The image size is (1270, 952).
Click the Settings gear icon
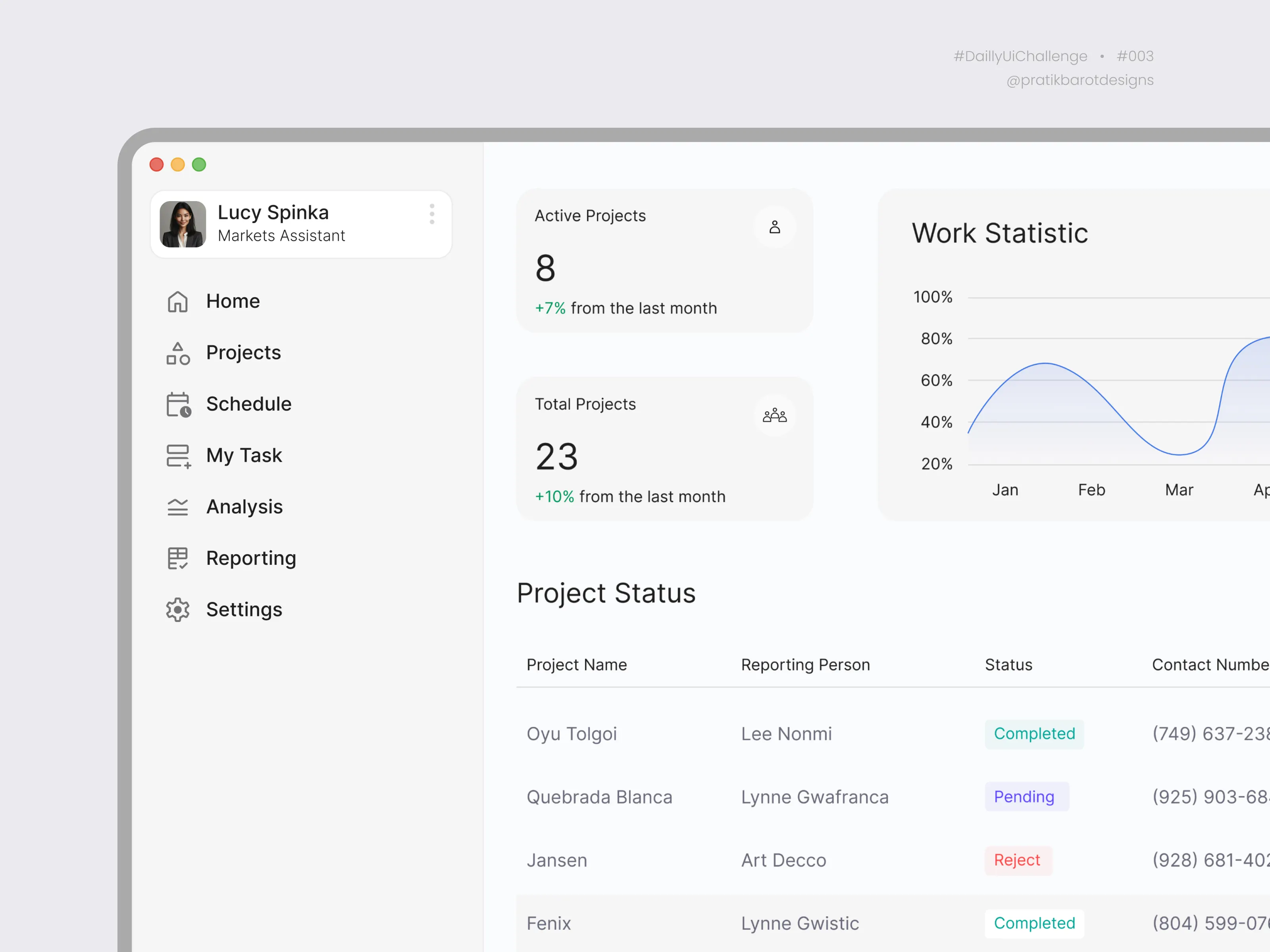[177, 609]
